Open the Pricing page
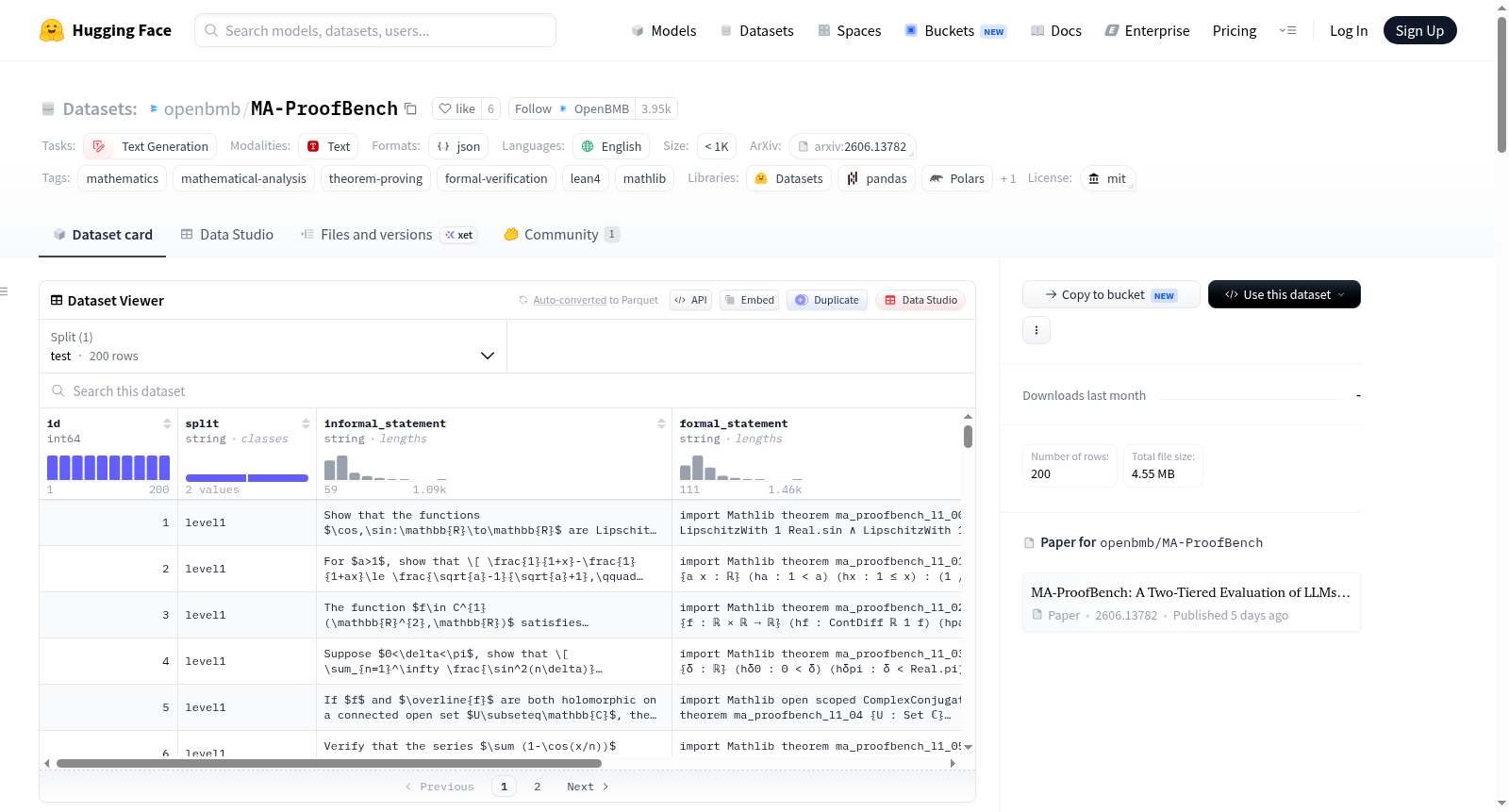The height and width of the screenshot is (812, 1509). 1235,30
